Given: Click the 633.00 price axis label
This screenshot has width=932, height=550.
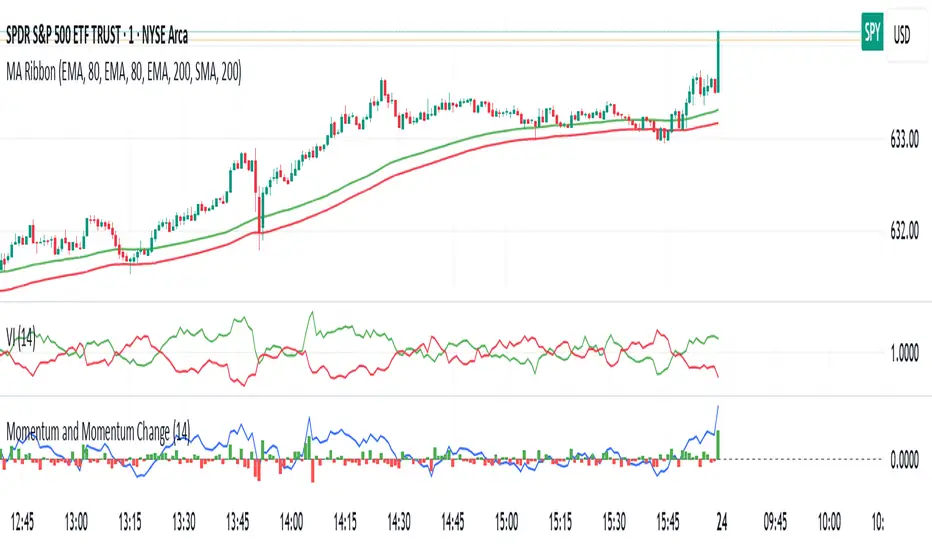Looking at the screenshot, I should 904,140.
